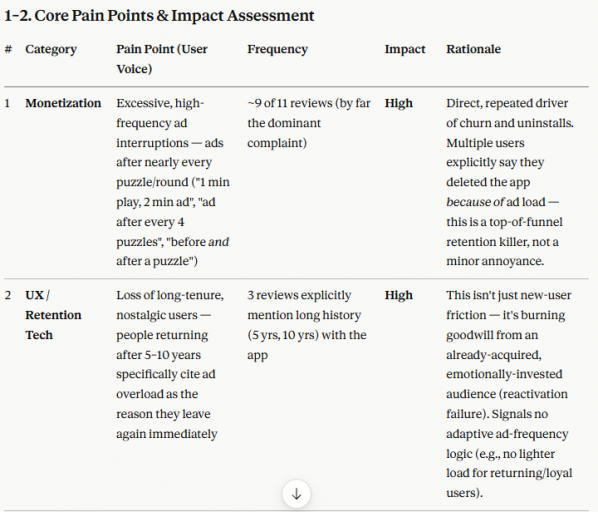The height and width of the screenshot is (512, 598).
Task: Select the 'UX / Retention Tech' category cell
Action: (53, 315)
